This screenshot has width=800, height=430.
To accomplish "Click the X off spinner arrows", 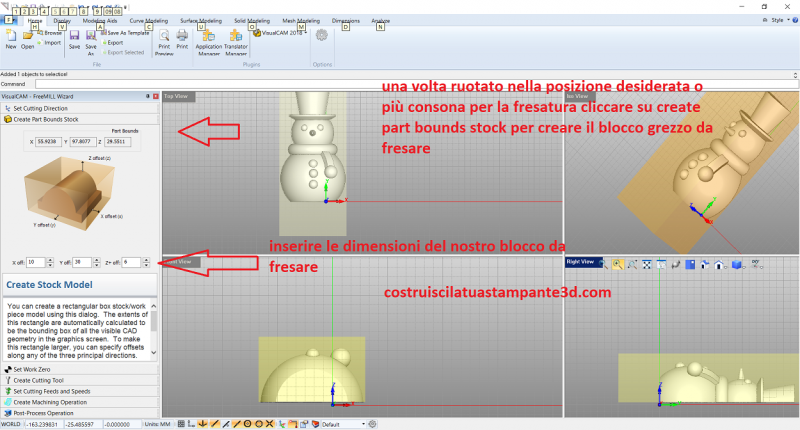I will click(x=50, y=263).
